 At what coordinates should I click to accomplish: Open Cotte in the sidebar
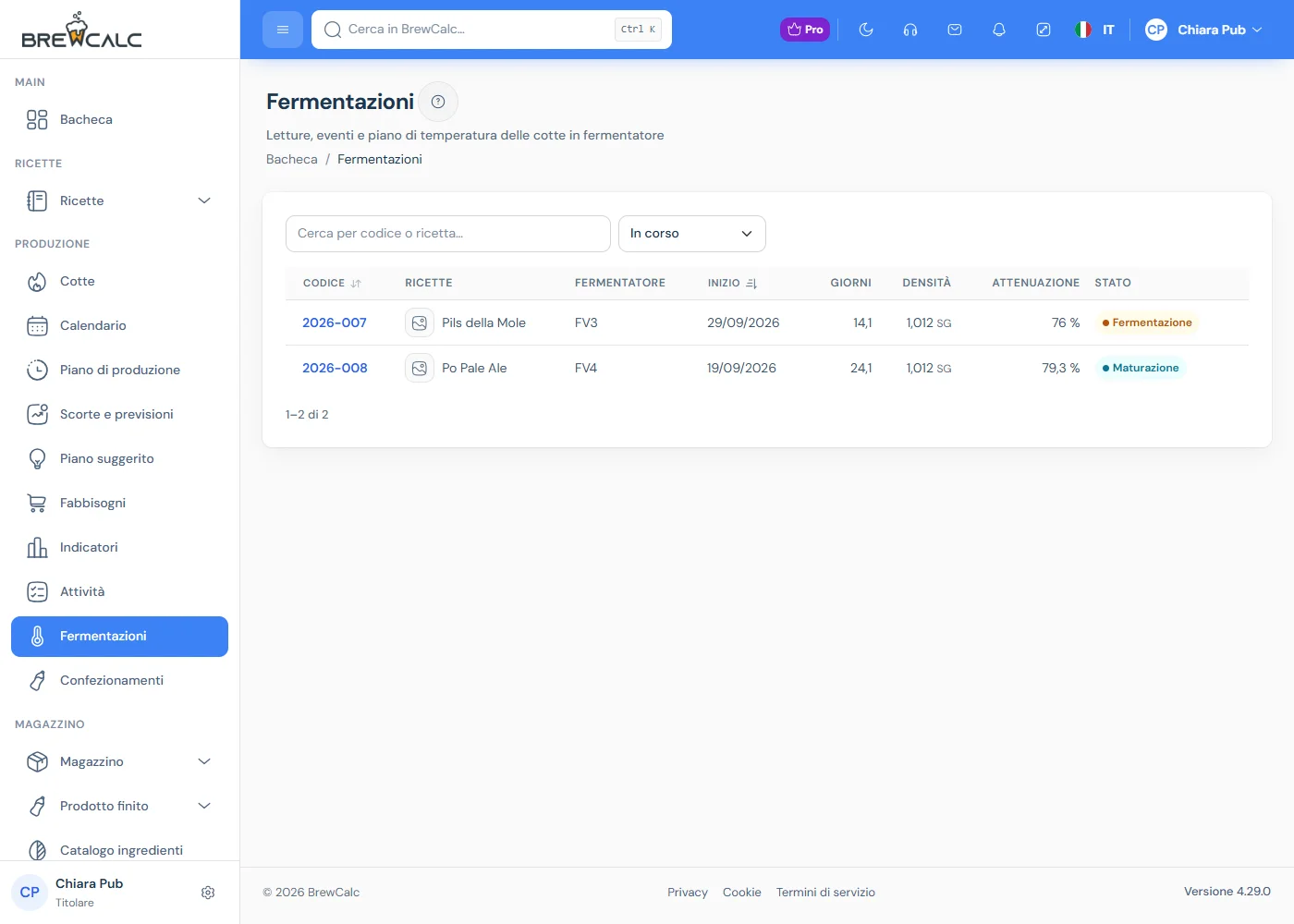pos(119,282)
